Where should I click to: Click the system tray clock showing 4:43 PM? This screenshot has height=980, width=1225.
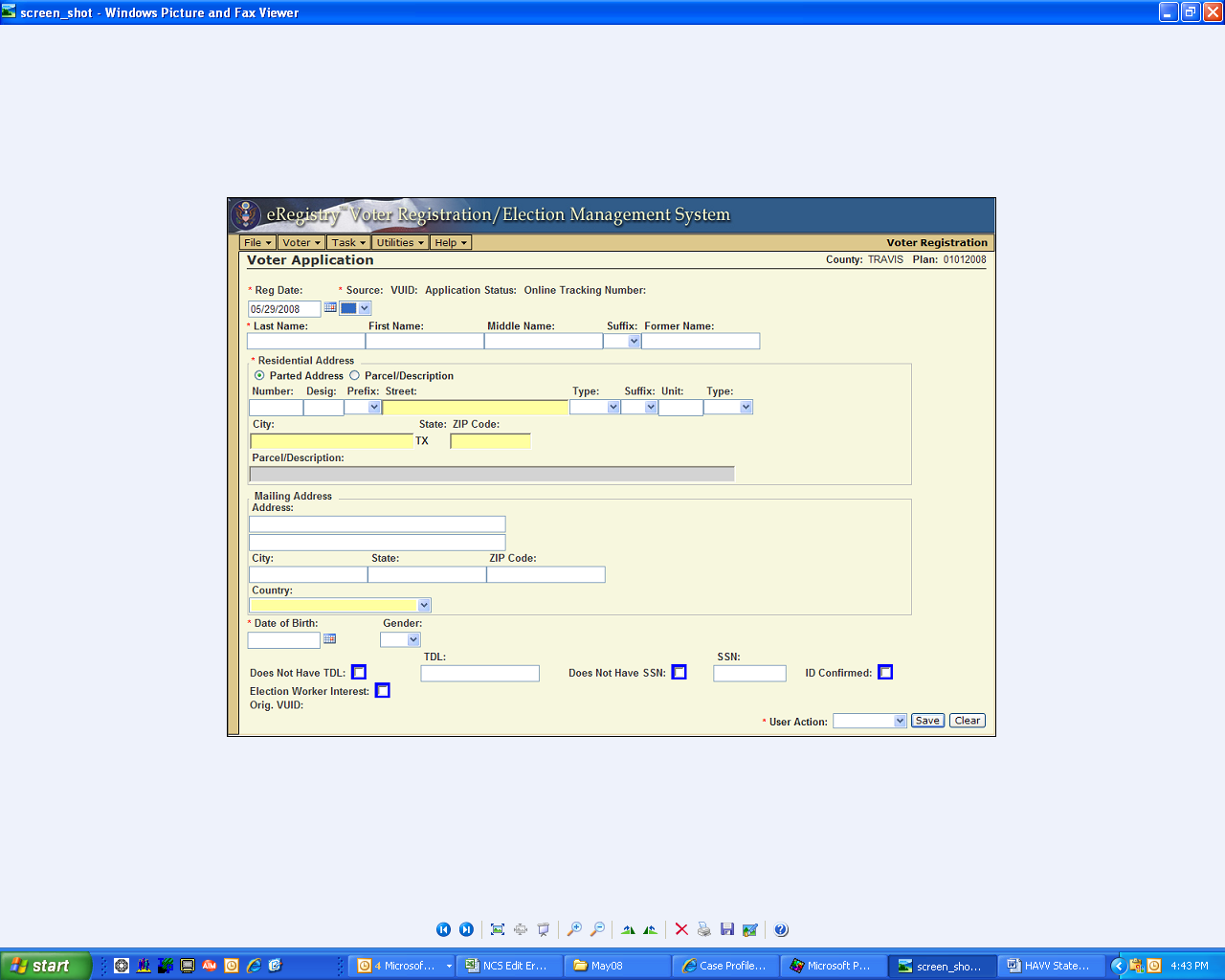tap(1190, 966)
